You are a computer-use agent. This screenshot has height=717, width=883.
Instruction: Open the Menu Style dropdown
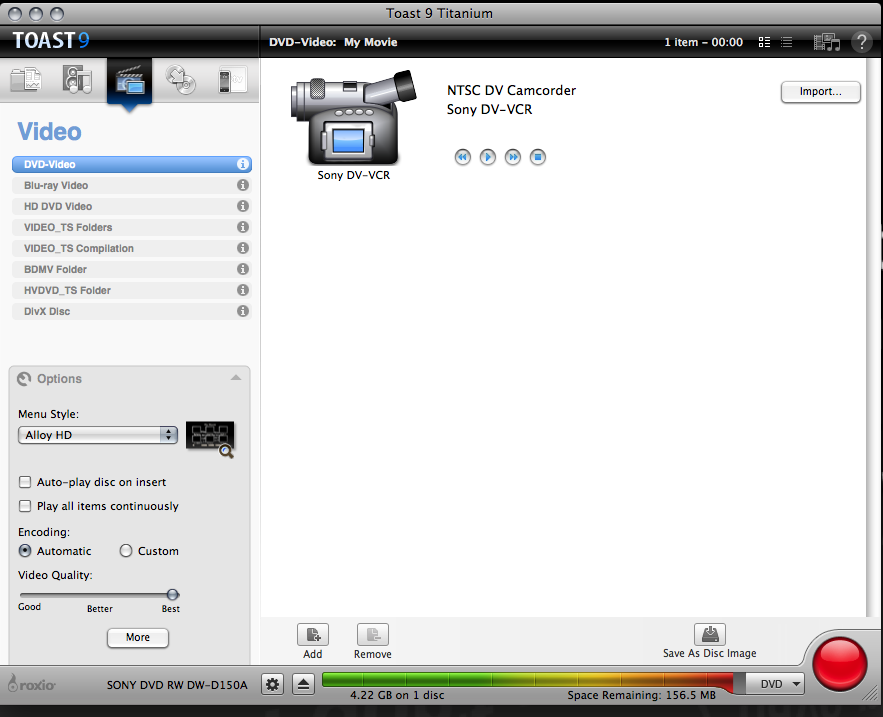coord(98,435)
